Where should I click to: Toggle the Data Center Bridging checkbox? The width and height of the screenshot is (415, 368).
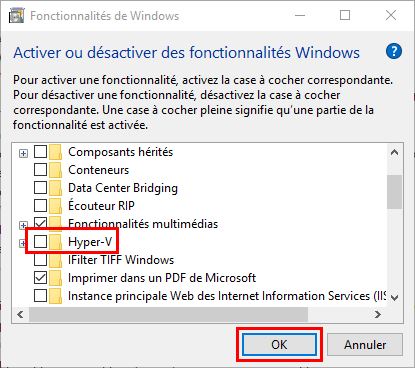40,188
